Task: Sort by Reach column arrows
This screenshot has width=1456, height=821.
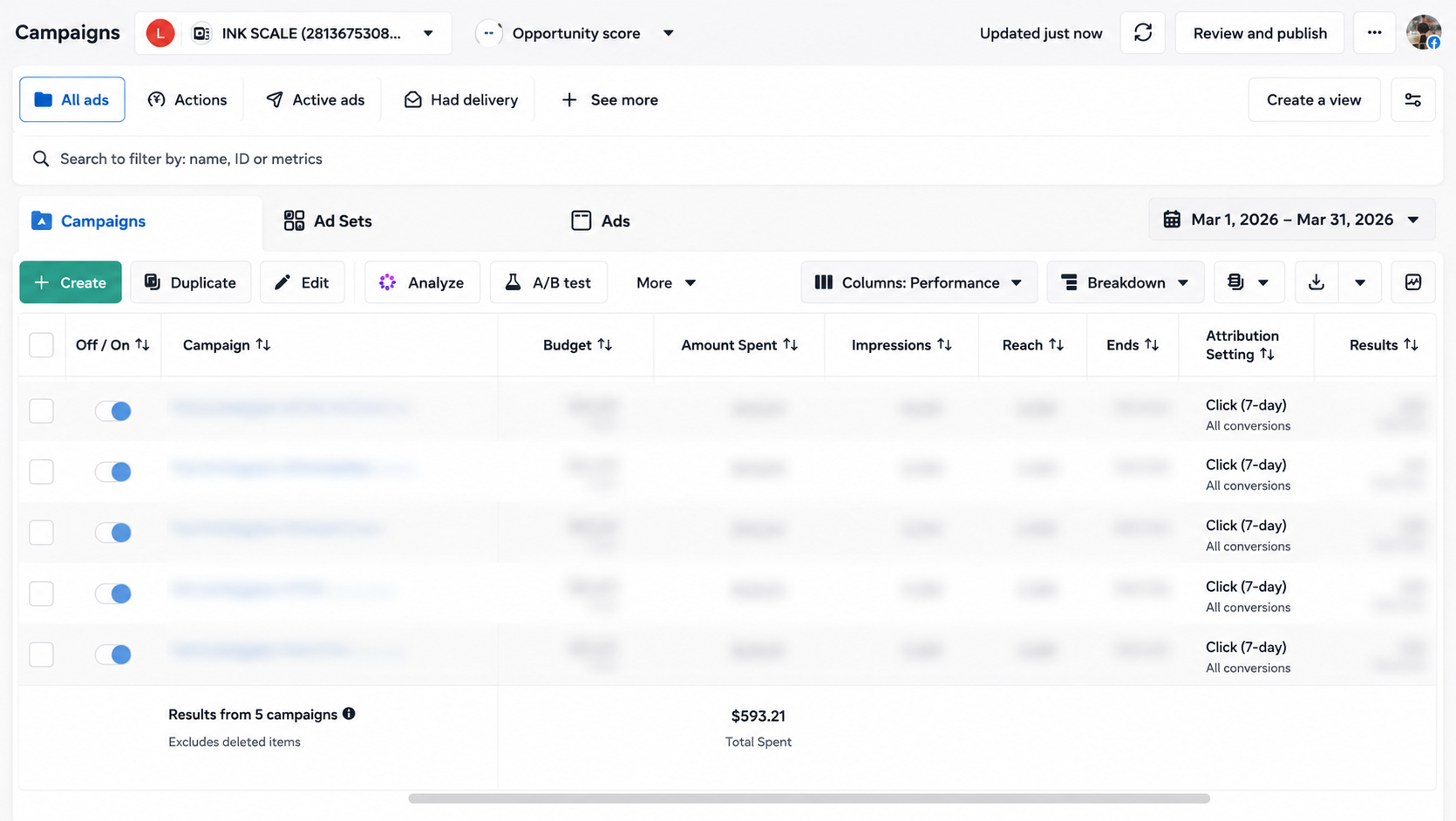Action: [1056, 345]
